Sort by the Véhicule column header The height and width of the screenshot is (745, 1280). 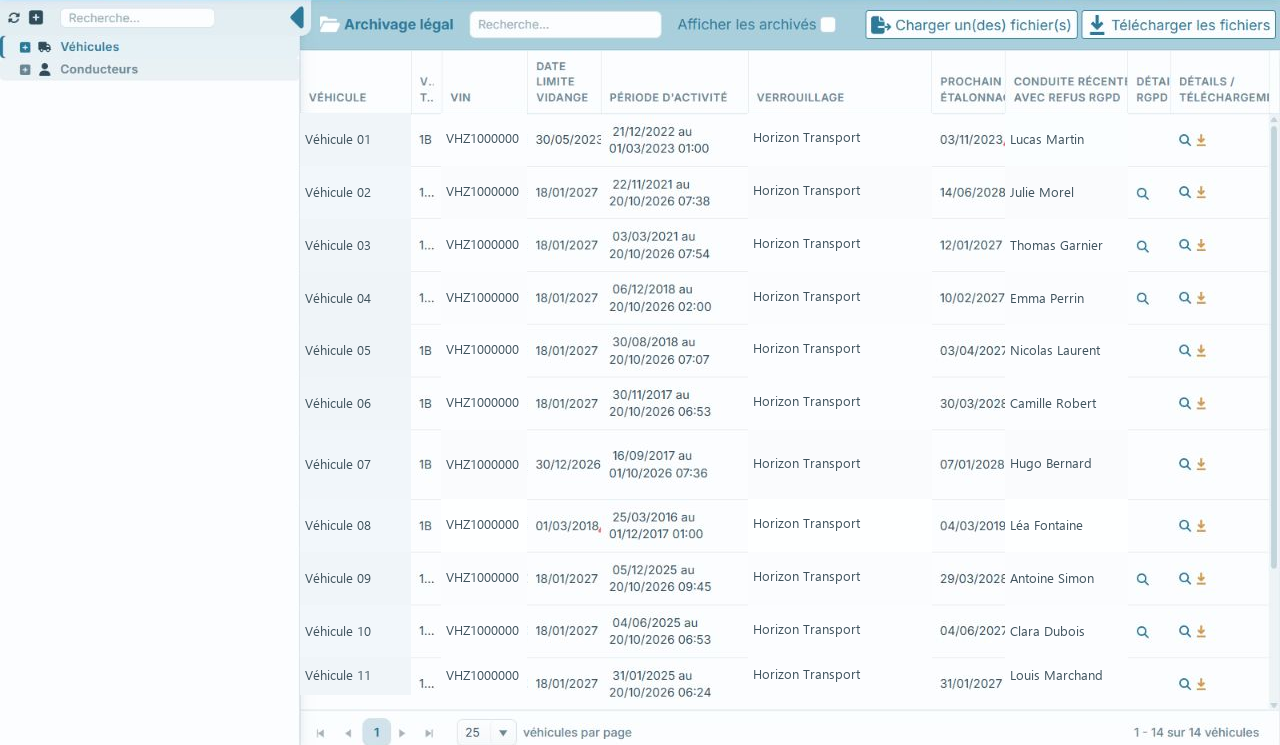click(x=337, y=98)
